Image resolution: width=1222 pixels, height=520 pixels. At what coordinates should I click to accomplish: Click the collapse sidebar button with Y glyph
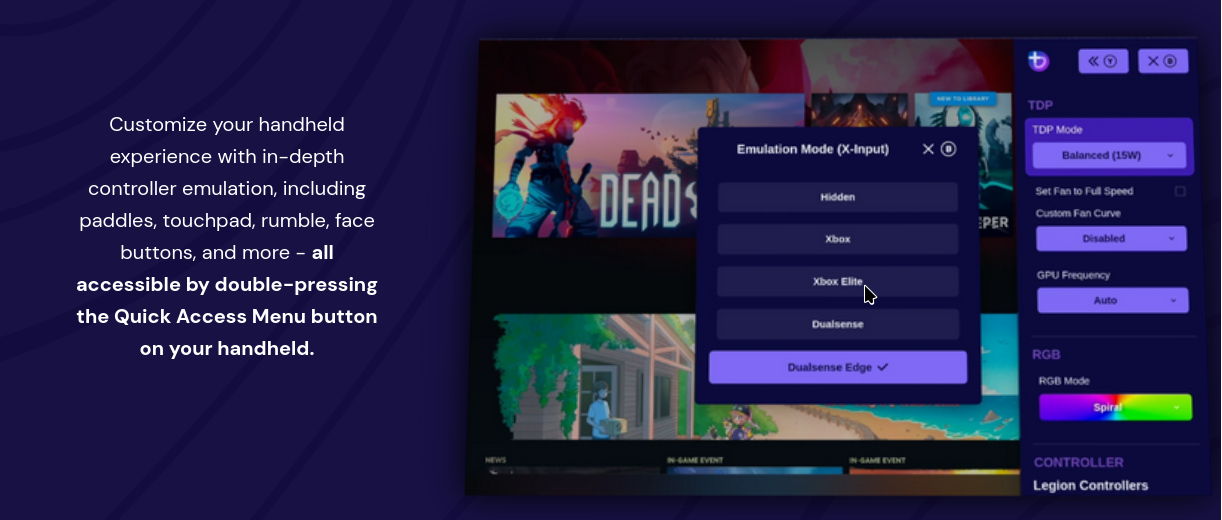click(x=1103, y=61)
